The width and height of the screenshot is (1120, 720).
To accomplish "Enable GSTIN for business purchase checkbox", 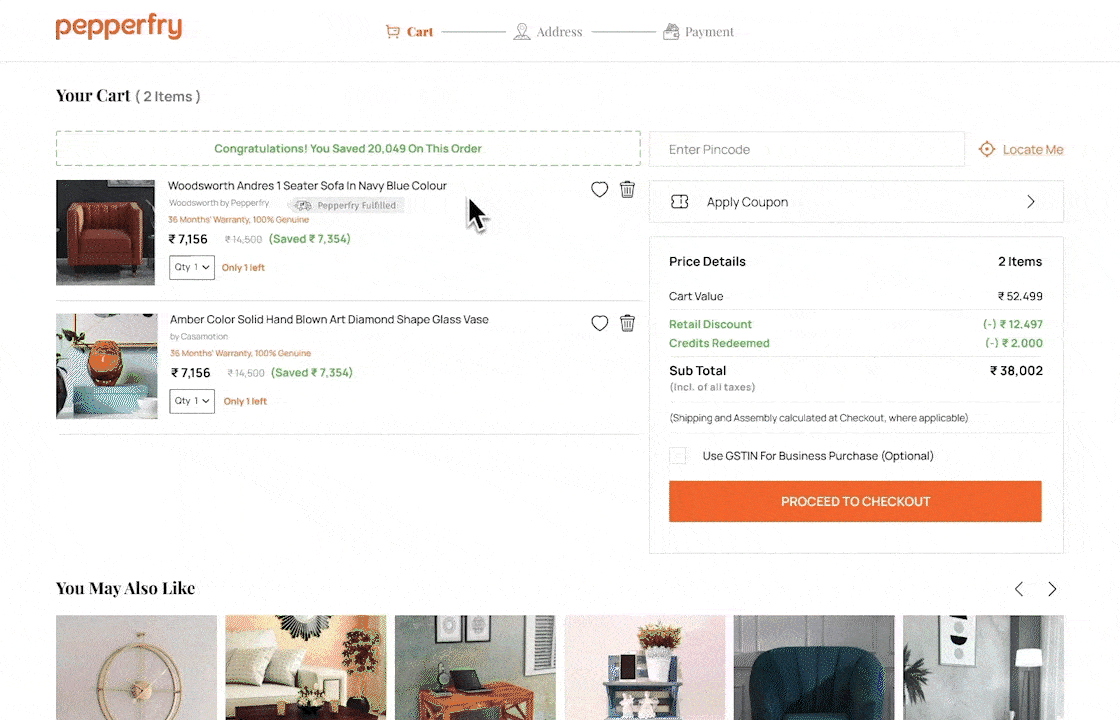I will (x=679, y=456).
